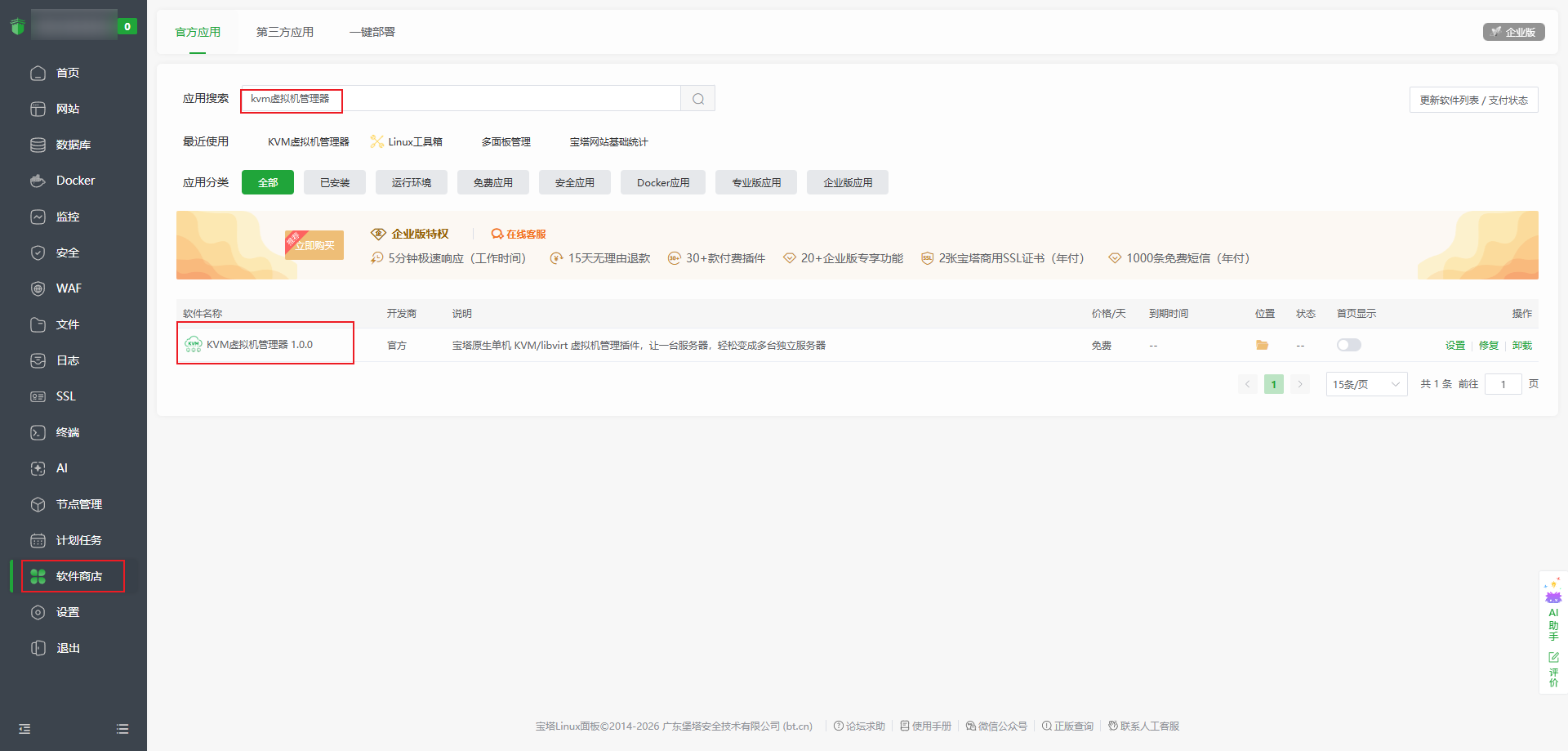Open 微信公众号 footer link

tap(996, 726)
